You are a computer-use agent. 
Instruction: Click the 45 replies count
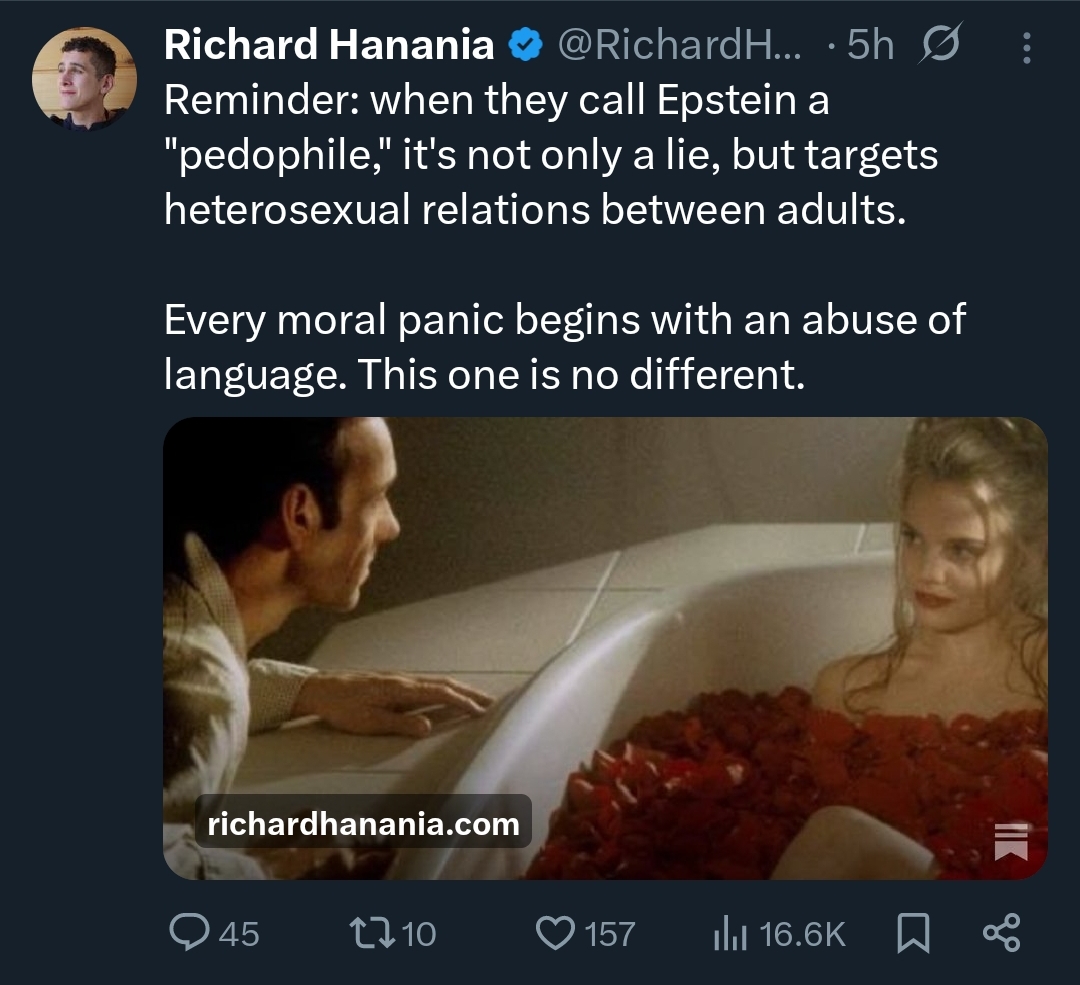point(239,935)
